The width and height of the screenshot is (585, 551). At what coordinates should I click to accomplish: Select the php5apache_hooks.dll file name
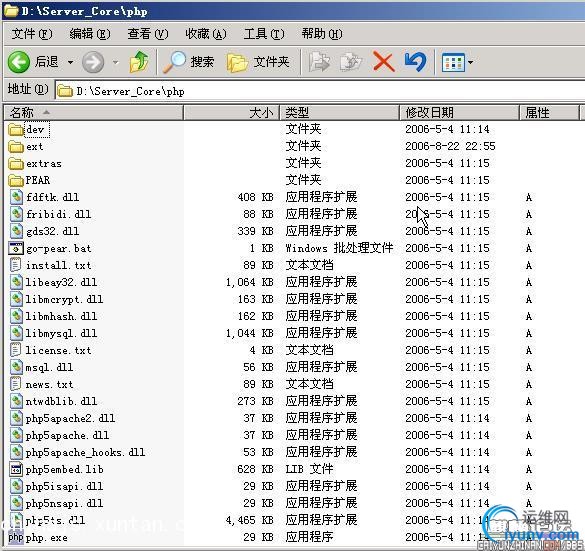click(85, 453)
